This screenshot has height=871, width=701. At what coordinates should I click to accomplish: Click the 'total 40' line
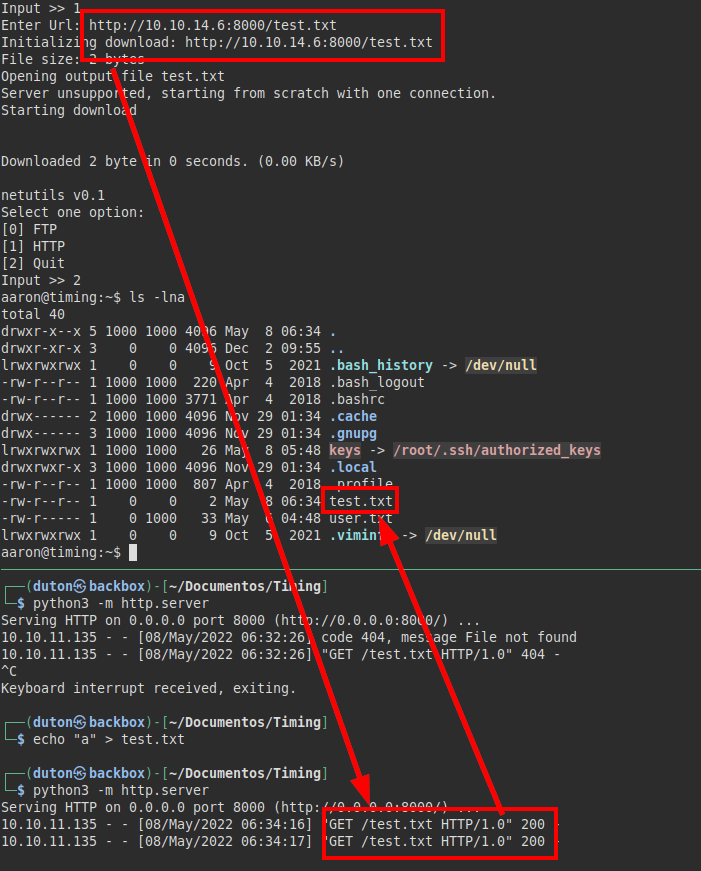[x=33, y=314]
